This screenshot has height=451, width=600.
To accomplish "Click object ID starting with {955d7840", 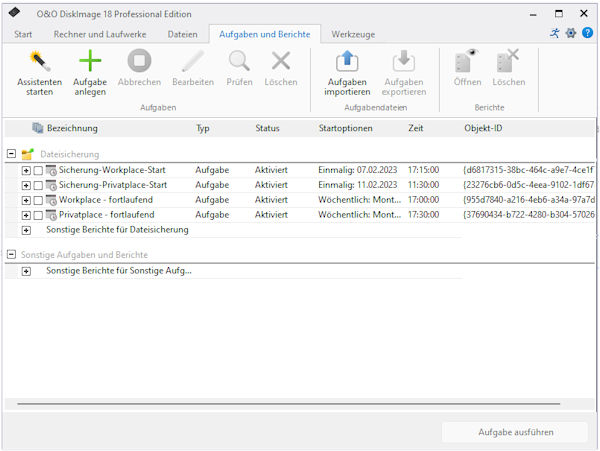I will [x=528, y=200].
